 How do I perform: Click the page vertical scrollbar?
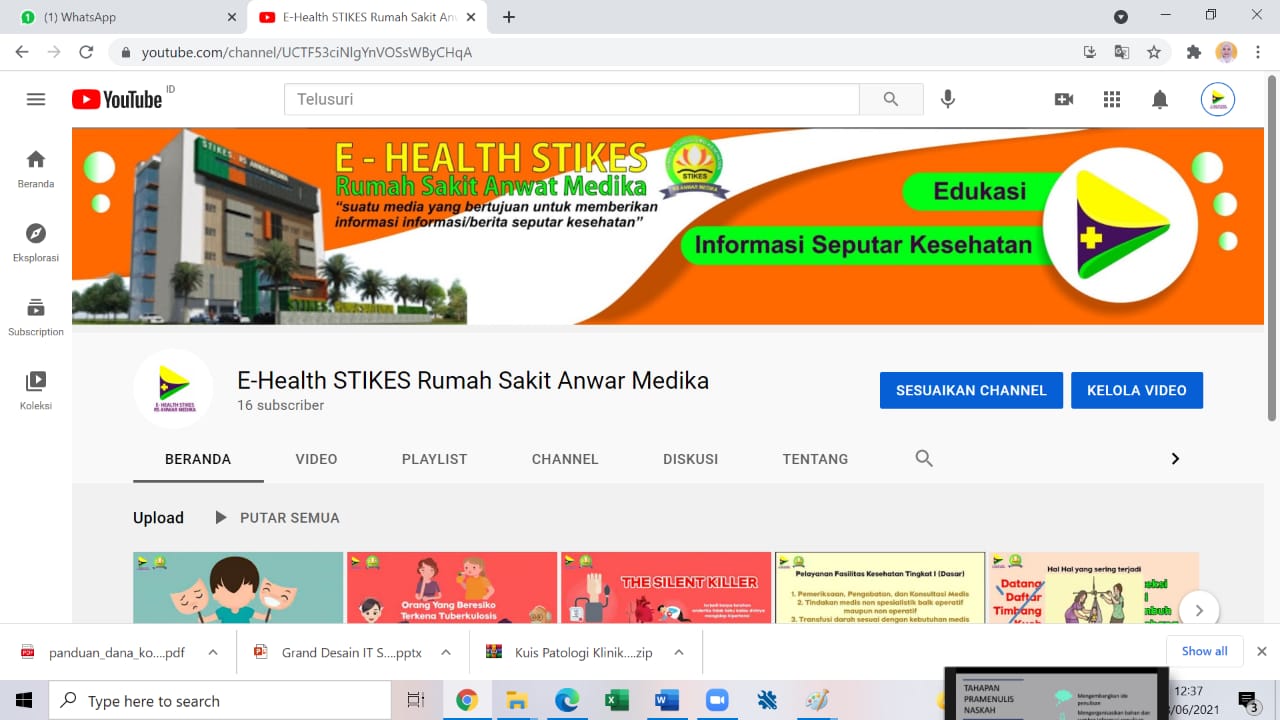coord(1272,246)
